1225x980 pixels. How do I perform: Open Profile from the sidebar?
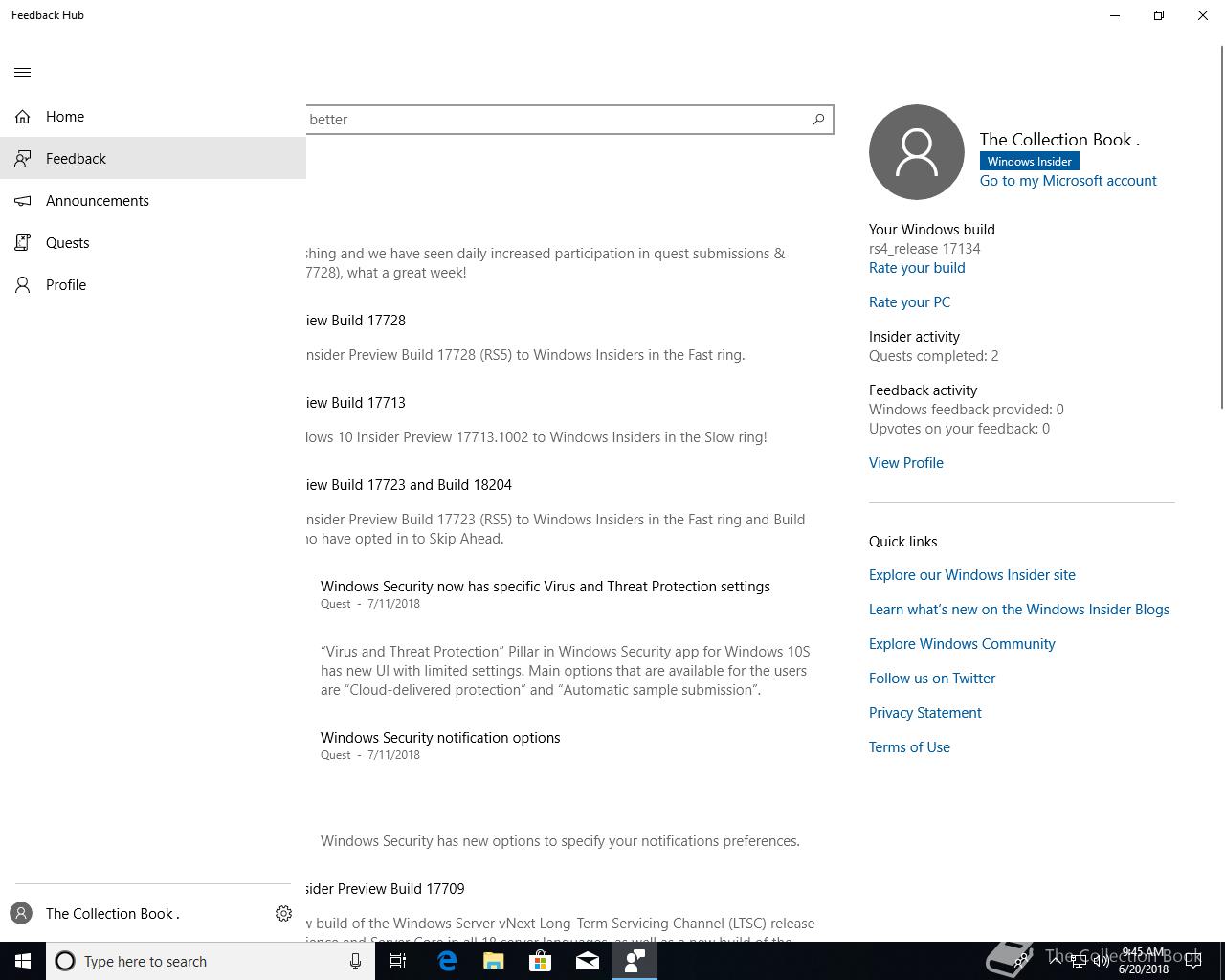point(153,285)
